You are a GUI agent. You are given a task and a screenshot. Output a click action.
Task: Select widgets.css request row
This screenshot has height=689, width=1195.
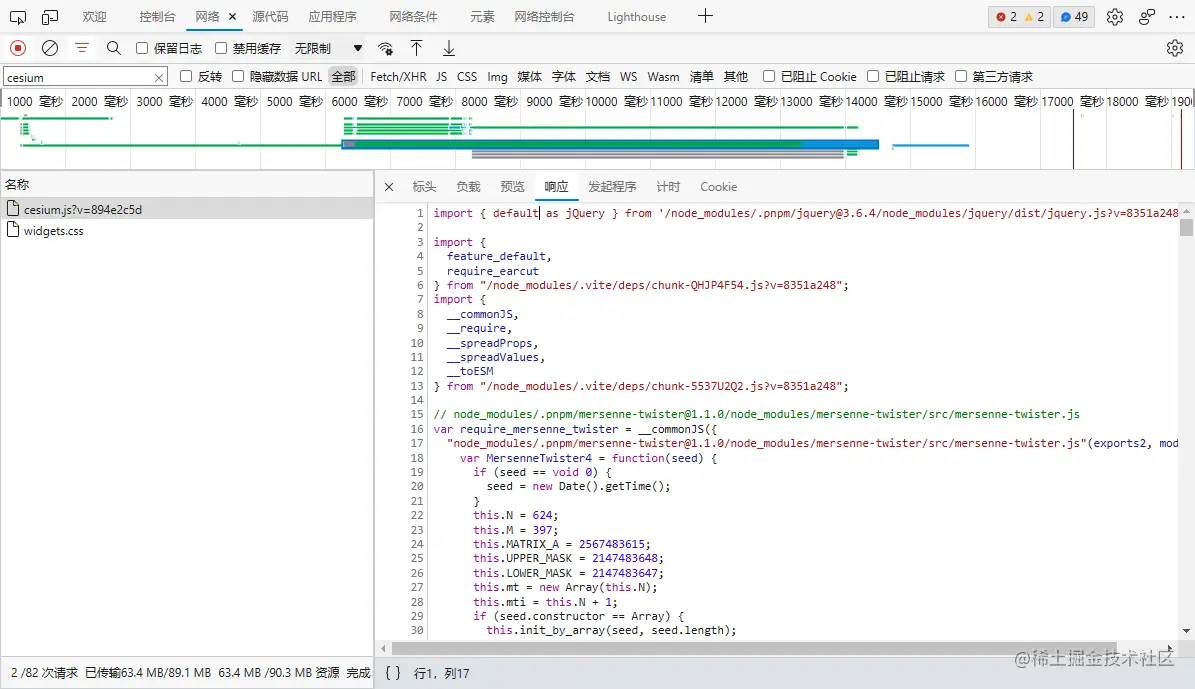pyautogui.click(x=187, y=230)
